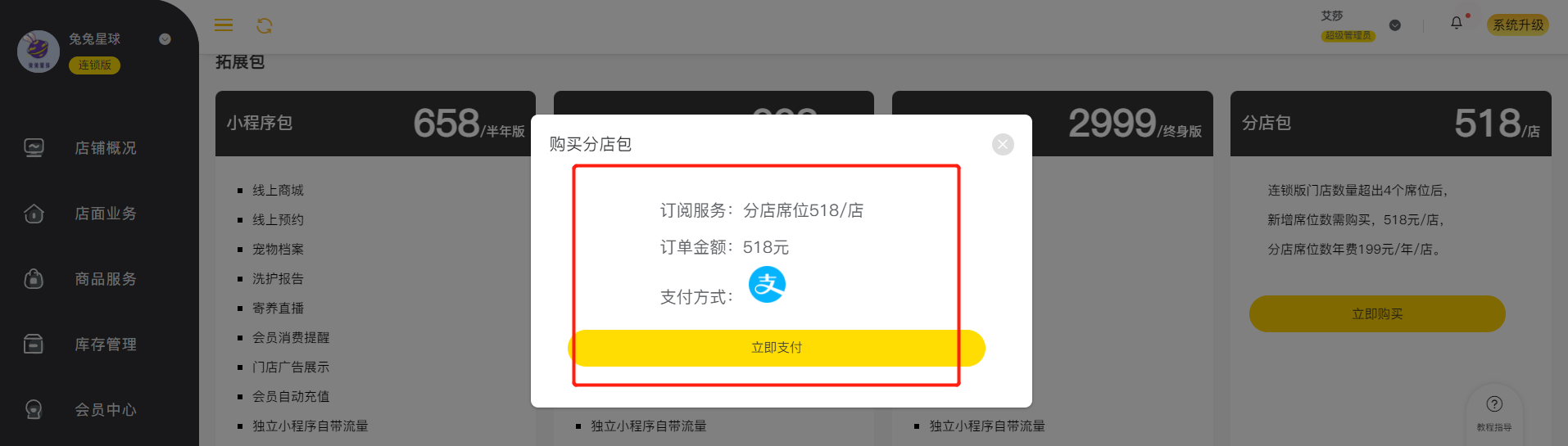Click the 立即支付 button
Screen dimensions: 1568x446
(x=777, y=348)
